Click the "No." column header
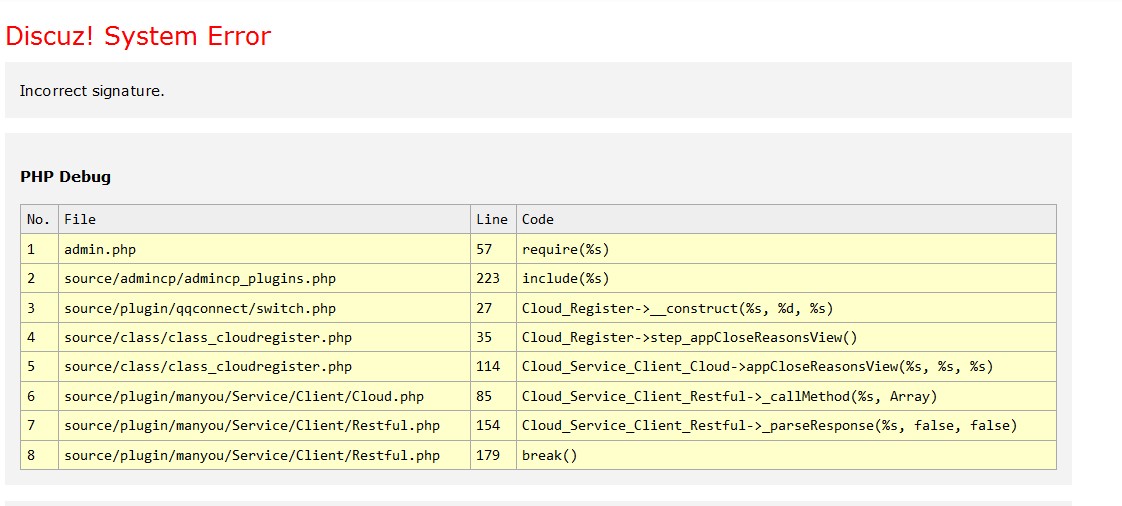Viewport: 1122px width, 506px height. 38,219
